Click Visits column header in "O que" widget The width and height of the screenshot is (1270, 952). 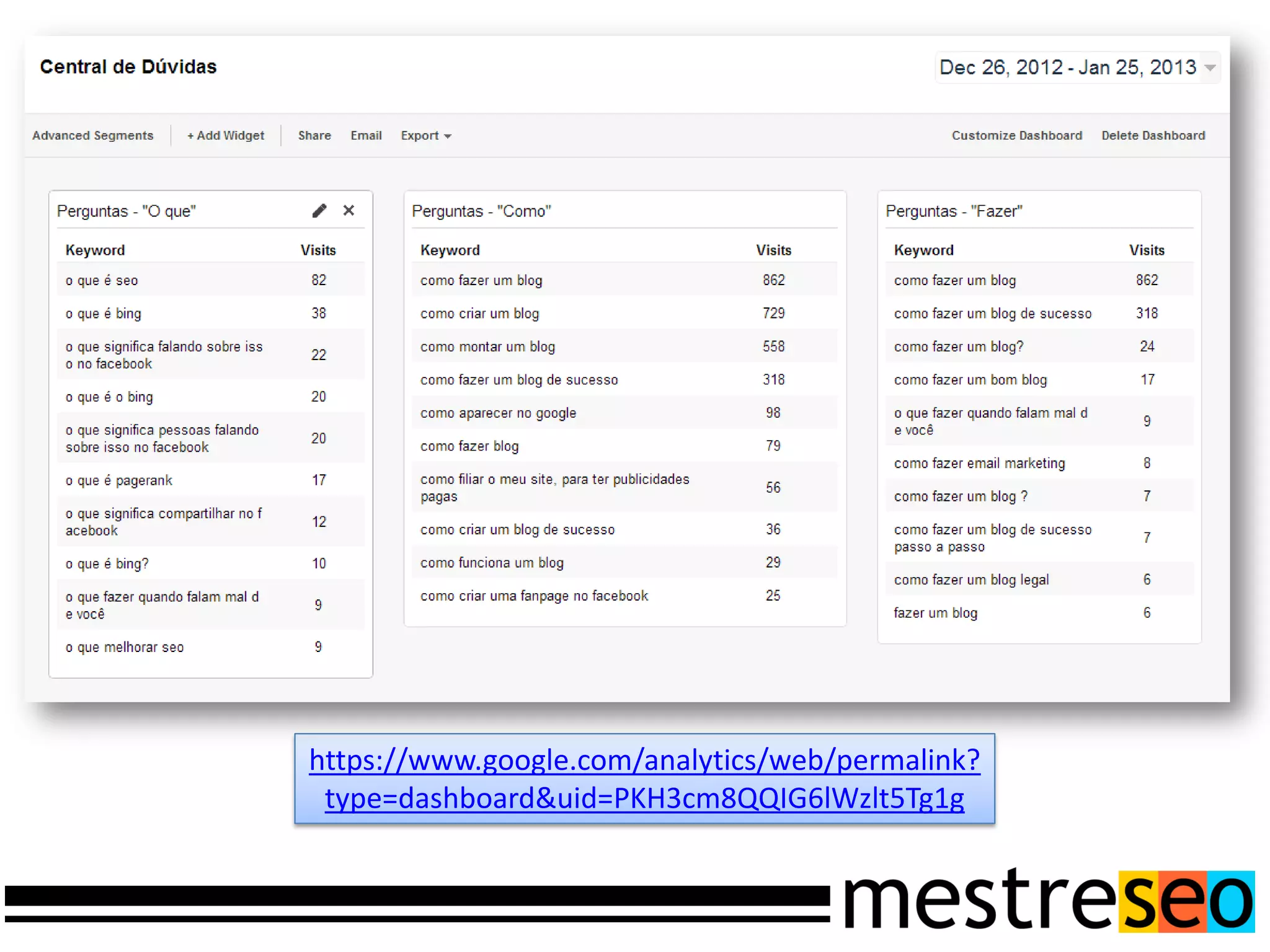(x=318, y=250)
